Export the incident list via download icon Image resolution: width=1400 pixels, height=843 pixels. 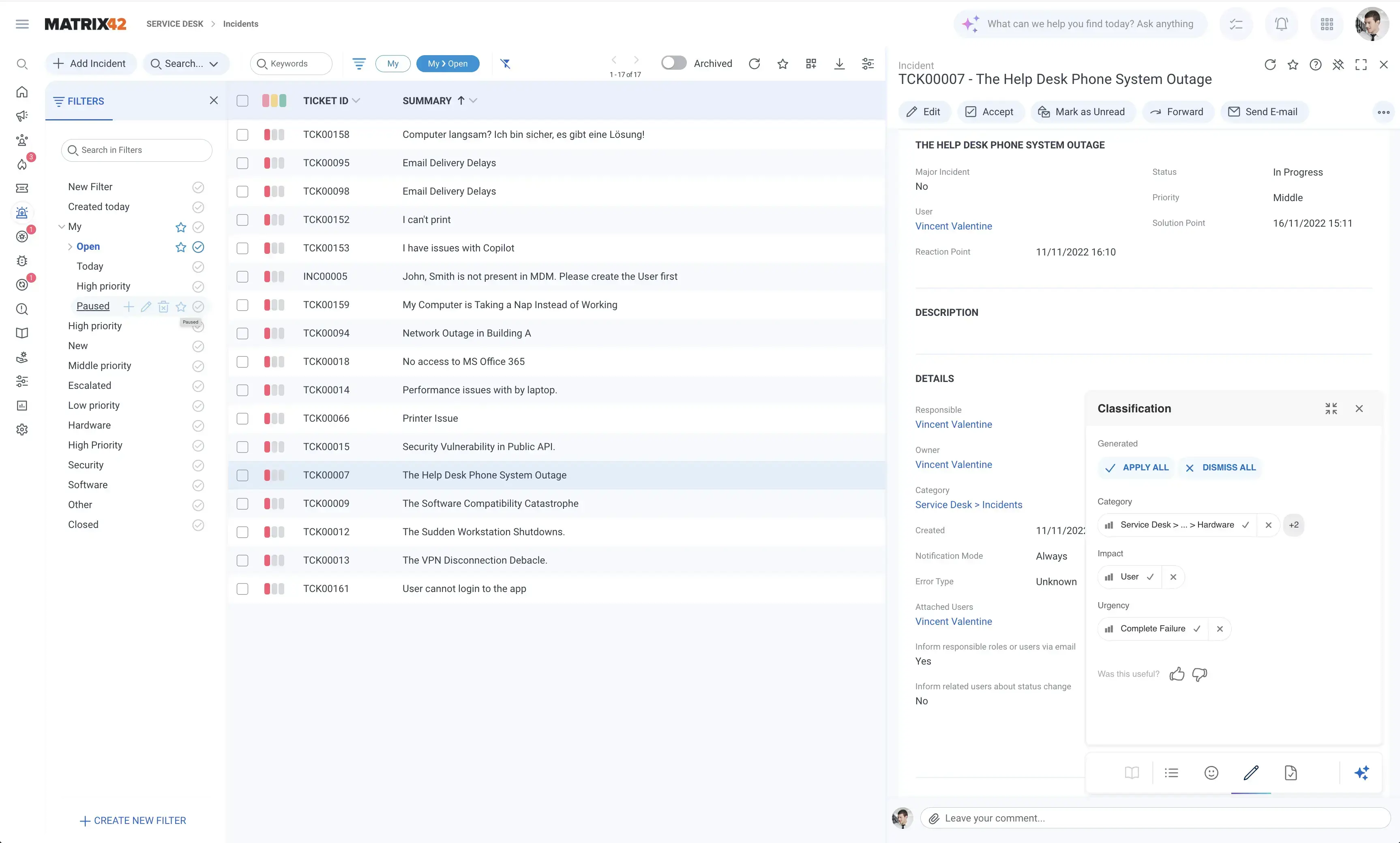(x=839, y=63)
